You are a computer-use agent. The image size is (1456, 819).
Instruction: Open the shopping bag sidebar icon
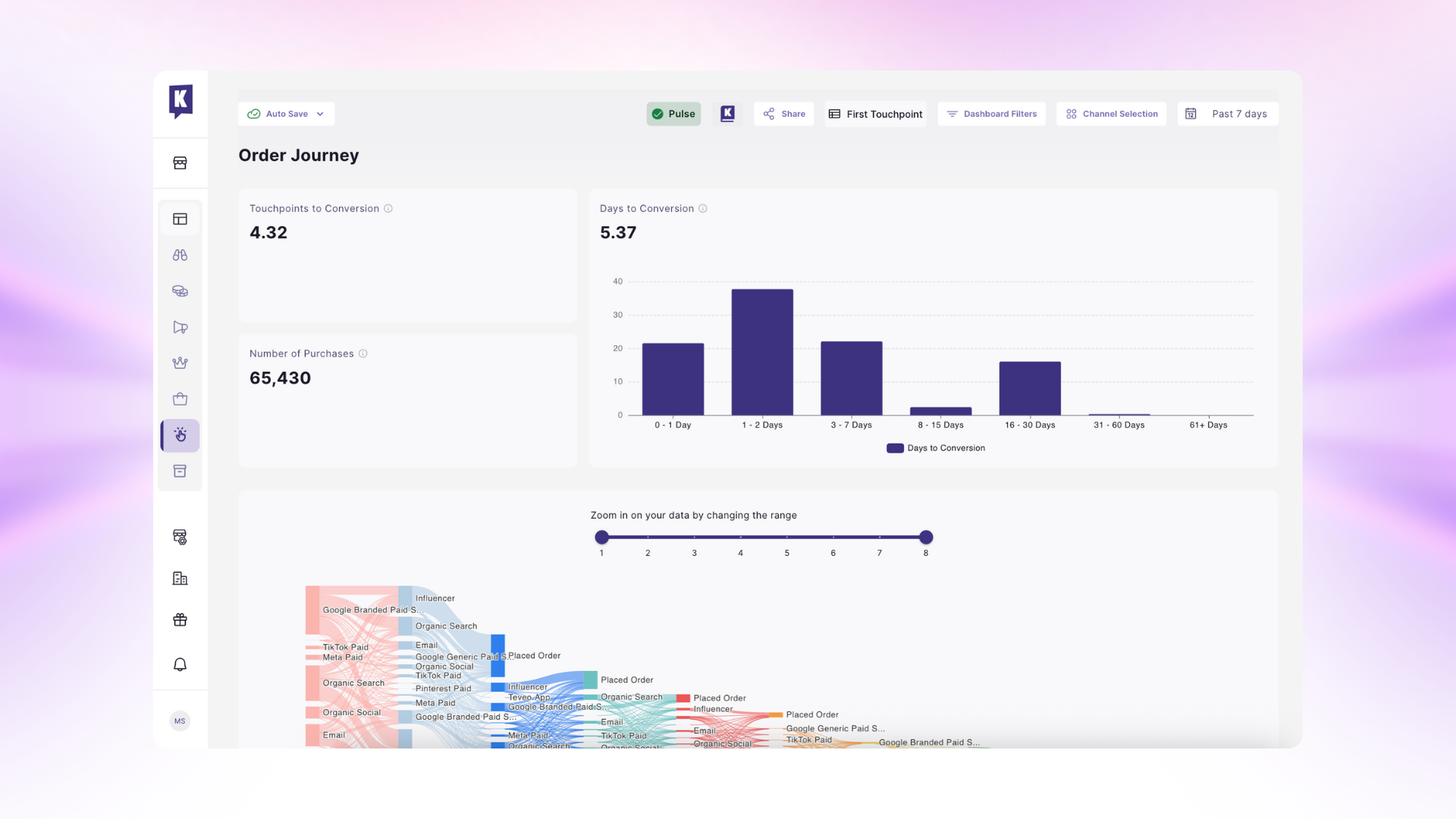pyautogui.click(x=180, y=400)
